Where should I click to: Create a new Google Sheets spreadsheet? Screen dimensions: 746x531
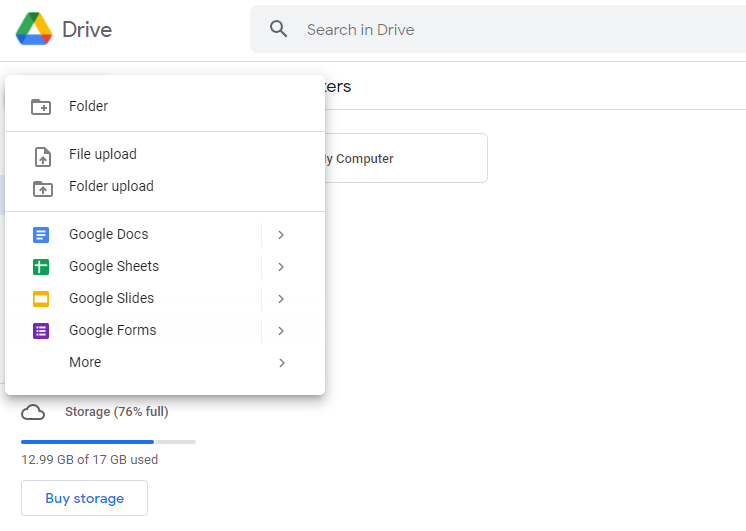point(133,266)
